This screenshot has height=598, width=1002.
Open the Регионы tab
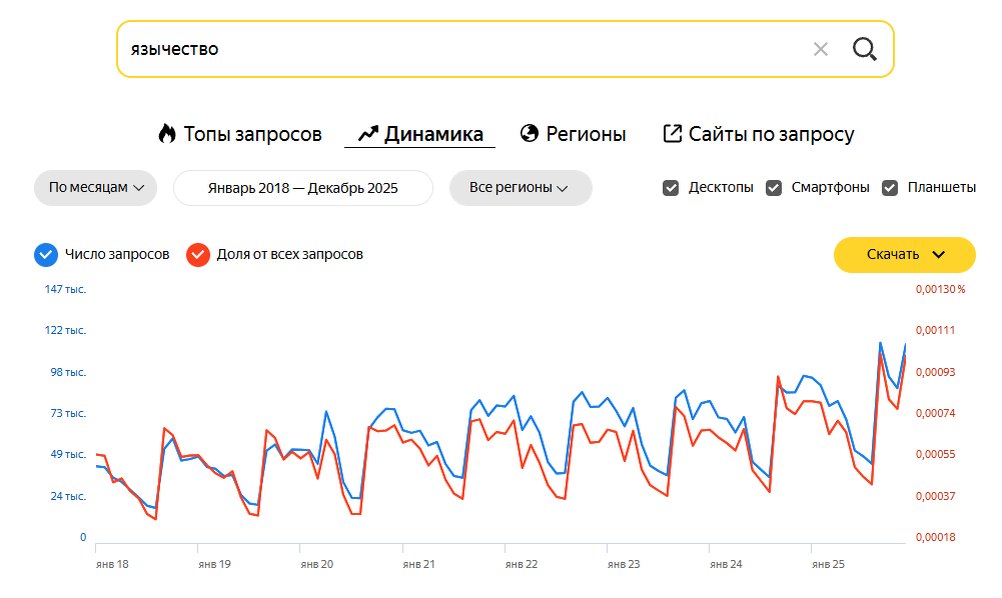tap(586, 134)
